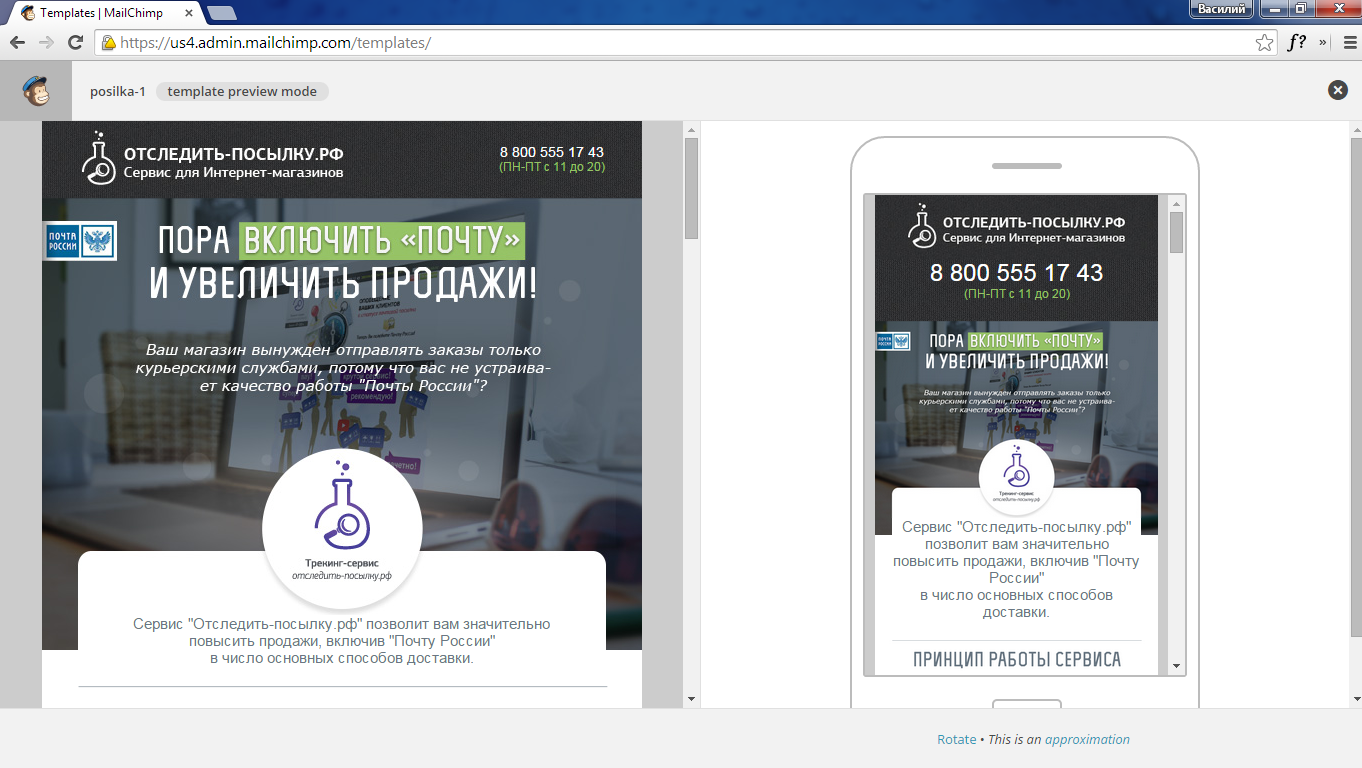Click page scrollbar thumb at far right
Screen dimensions: 1362x768
click(1355, 387)
